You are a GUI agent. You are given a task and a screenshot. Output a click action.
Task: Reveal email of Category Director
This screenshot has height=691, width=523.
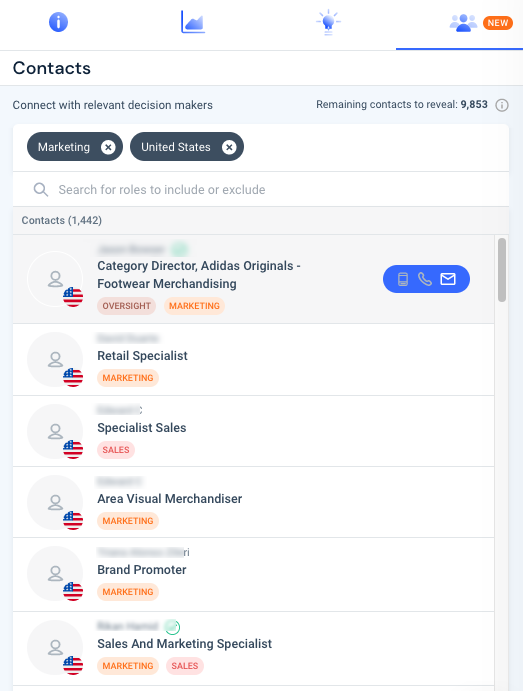(x=448, y=279)
